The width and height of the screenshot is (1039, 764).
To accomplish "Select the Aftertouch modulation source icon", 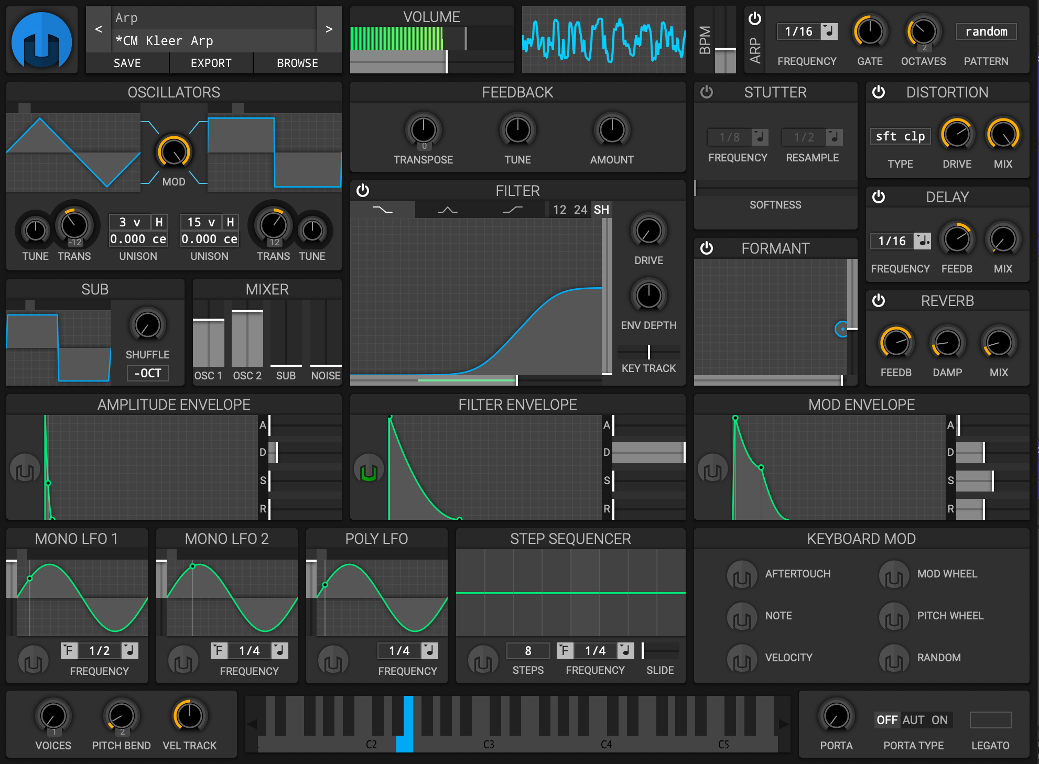I will 741,574.
